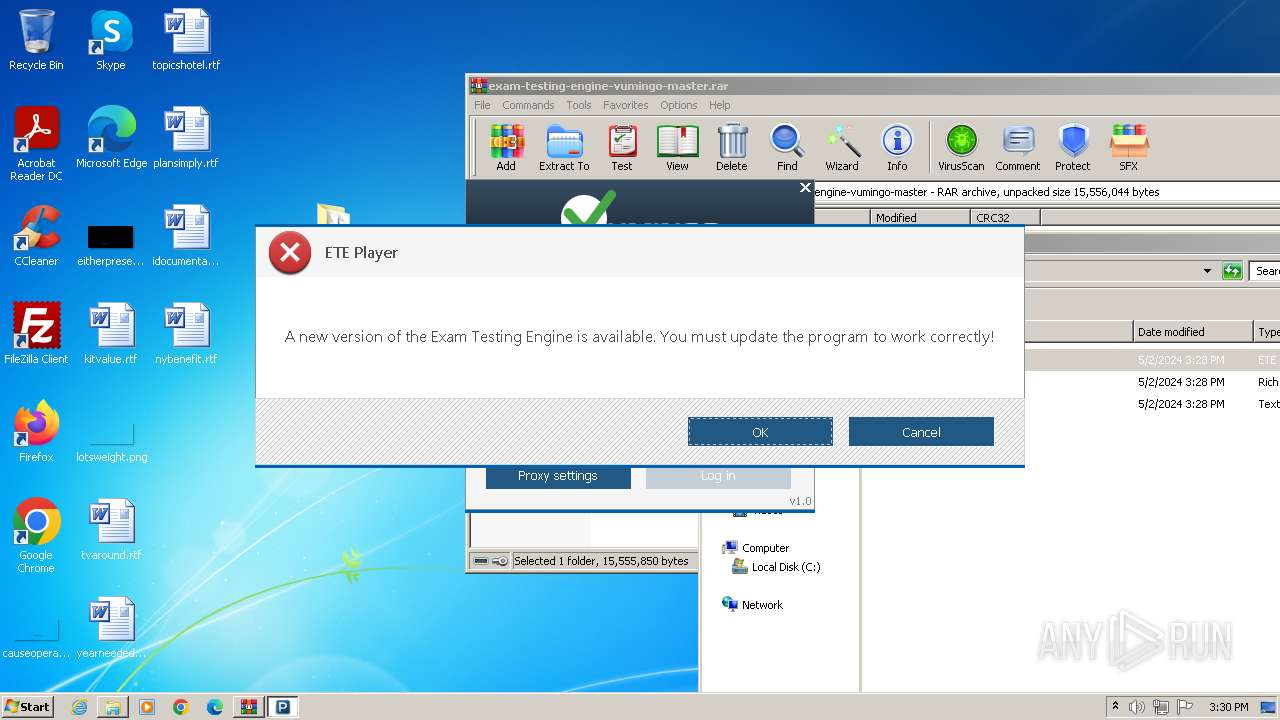The height and width of the screenshot is (720, 1280).
Task: Click the greyed Log in button
Action: pos(718,476)
